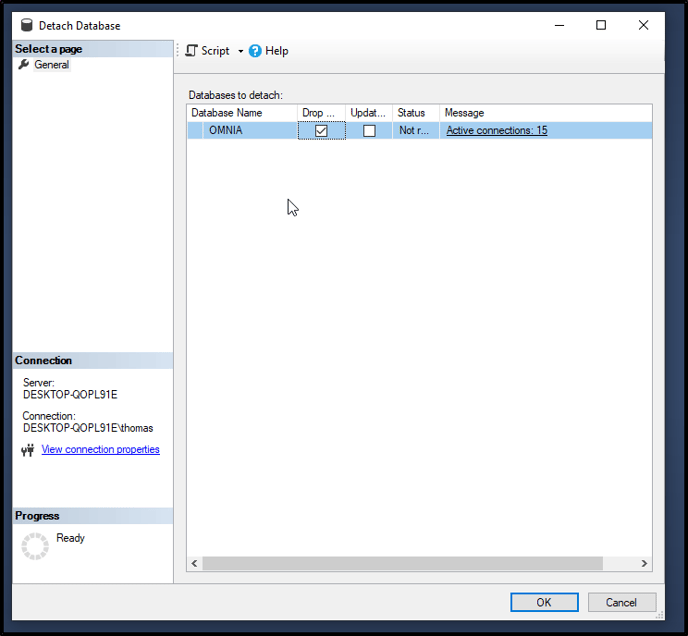The width and height of the screenshot is (688, 636).
Task: Select the OMNIA database name cell
Action: click(250, 130)
